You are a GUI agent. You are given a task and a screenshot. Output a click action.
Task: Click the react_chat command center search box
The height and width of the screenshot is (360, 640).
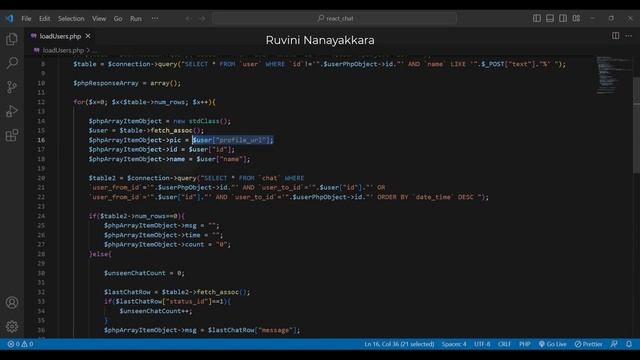pyautogui.click(x=335, y=18)
